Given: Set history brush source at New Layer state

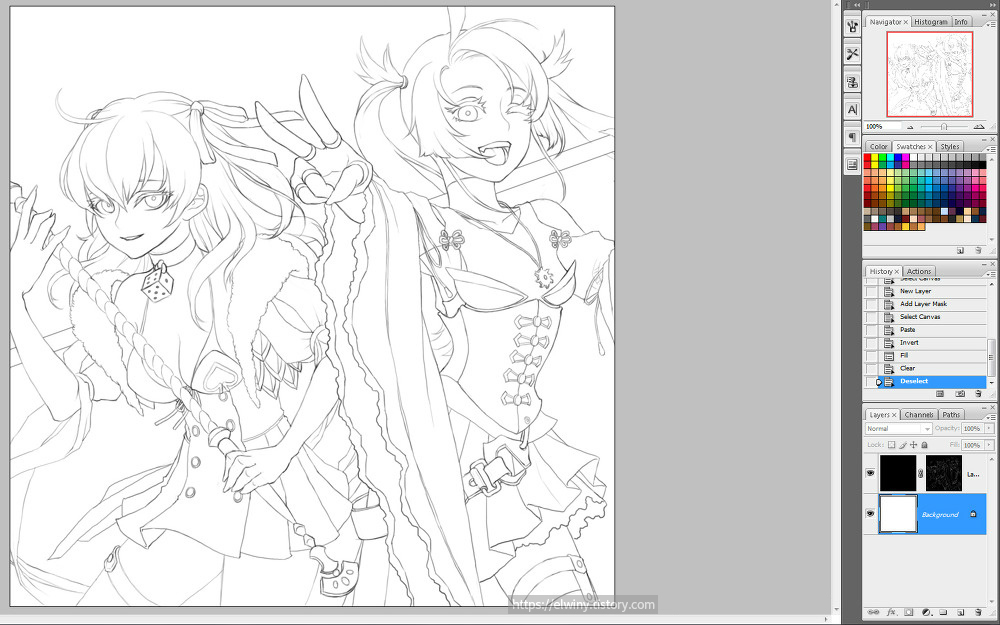Looking at the screenshot, I should click(x=871, y=291).
